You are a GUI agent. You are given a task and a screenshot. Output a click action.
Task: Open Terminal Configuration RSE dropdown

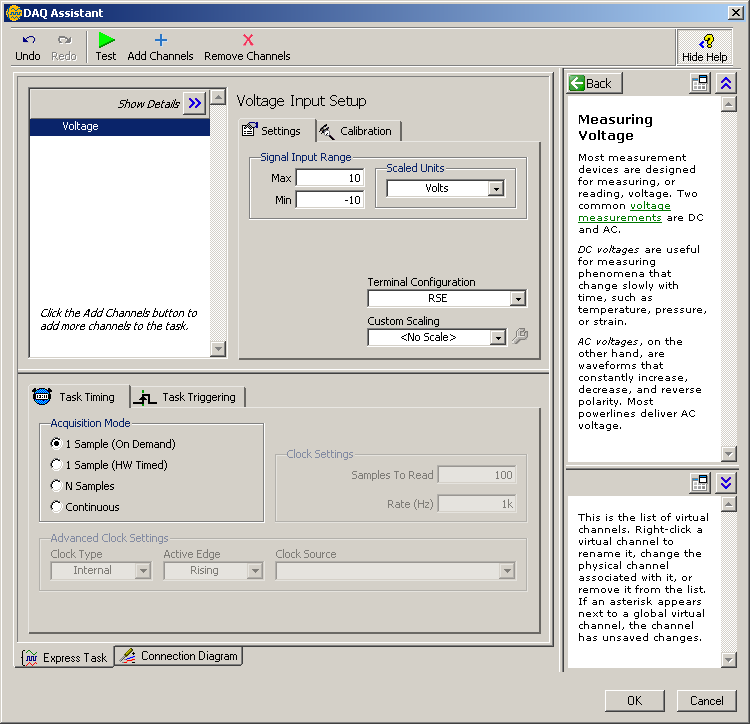point(518,298)
